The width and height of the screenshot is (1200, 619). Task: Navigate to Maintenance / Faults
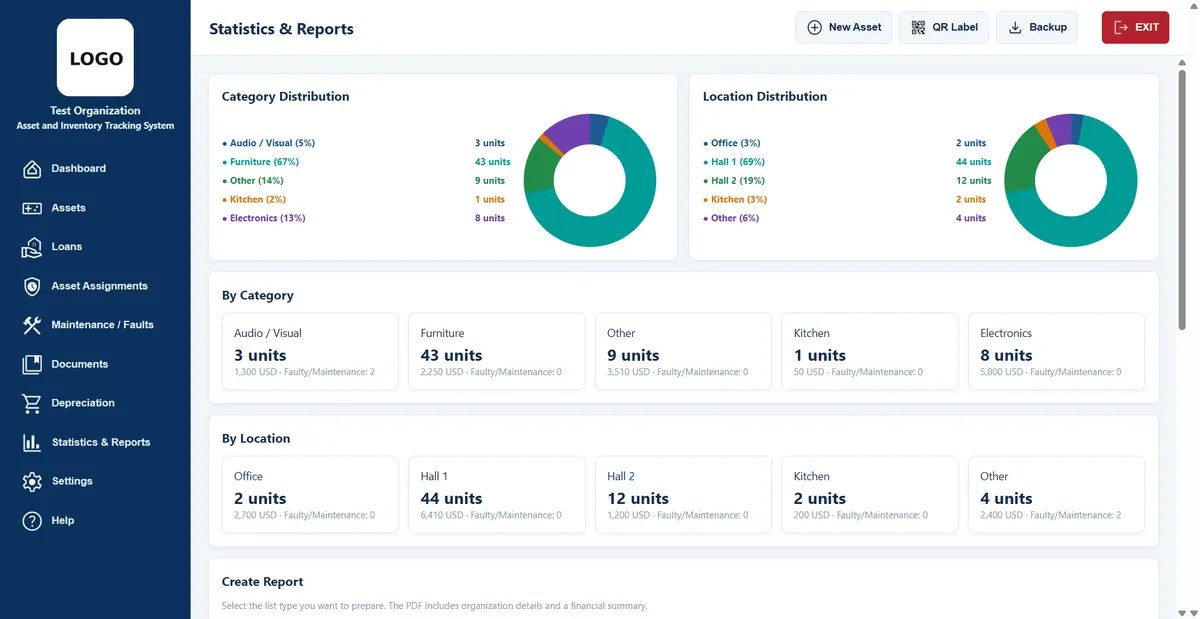pyautogui.click(x=103, y=325)
